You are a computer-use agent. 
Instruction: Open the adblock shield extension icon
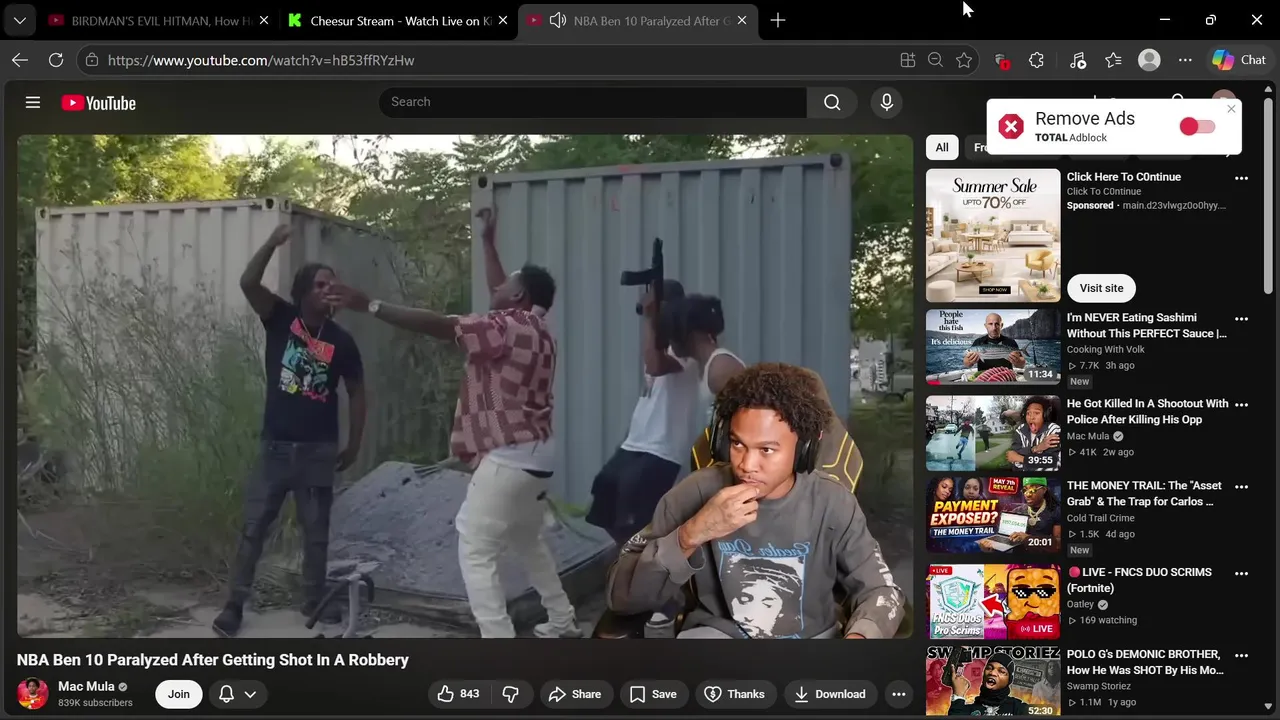(1001, 60)
